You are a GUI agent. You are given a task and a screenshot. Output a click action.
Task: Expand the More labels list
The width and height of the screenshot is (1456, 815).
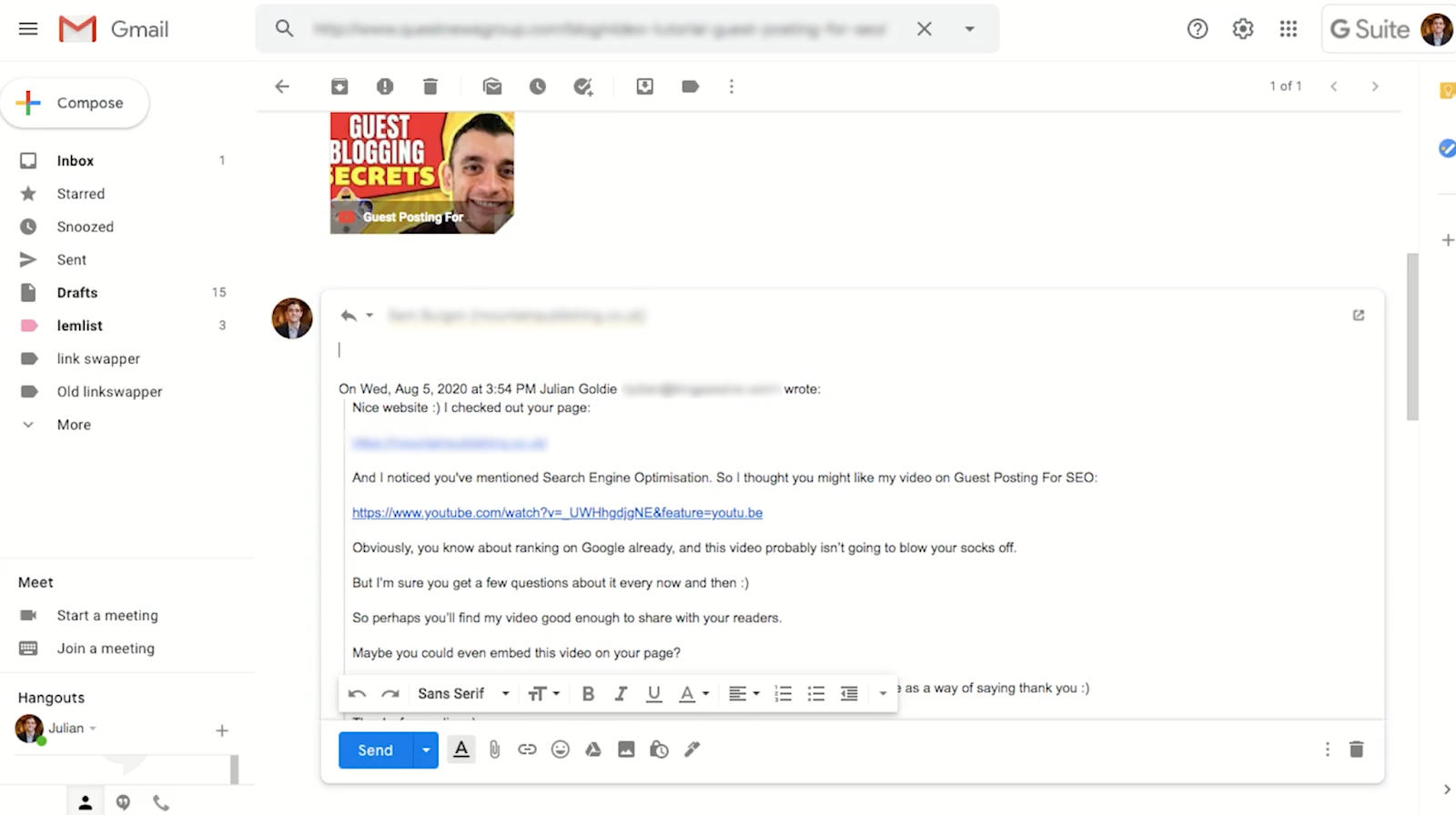[x=74, y=425]
